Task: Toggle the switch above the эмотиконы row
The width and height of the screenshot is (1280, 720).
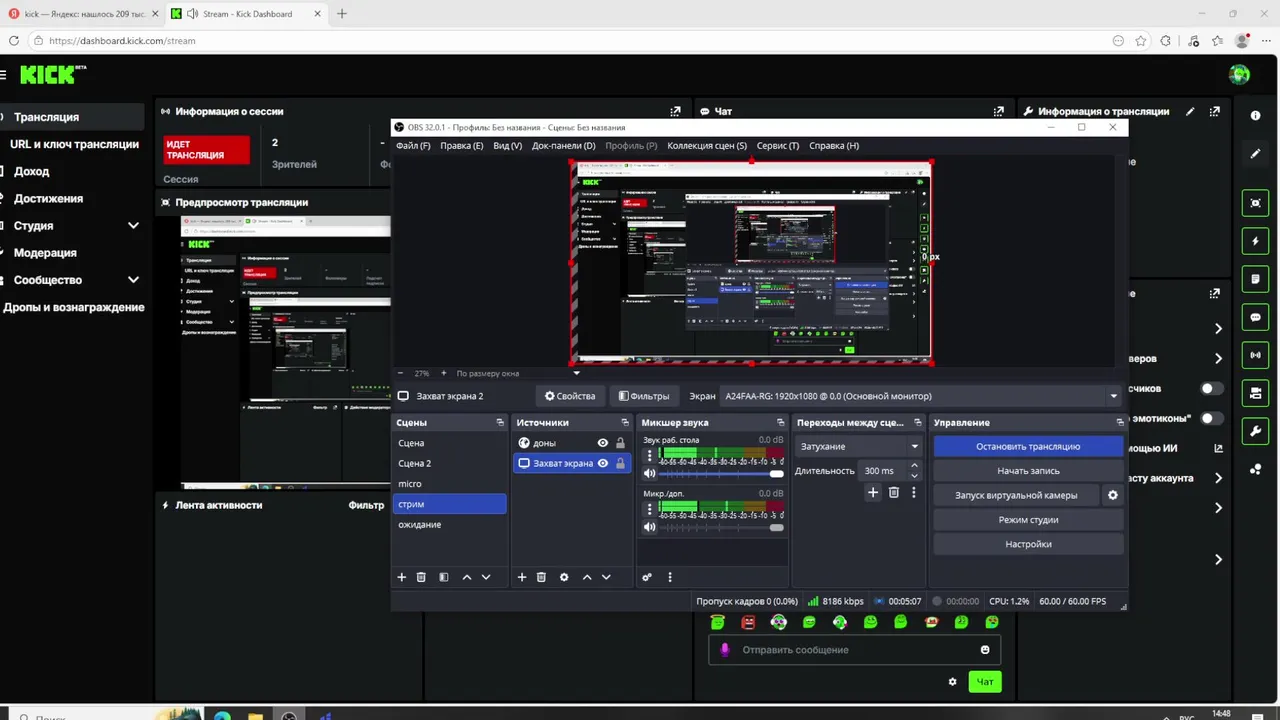Action: [1211, 388]
